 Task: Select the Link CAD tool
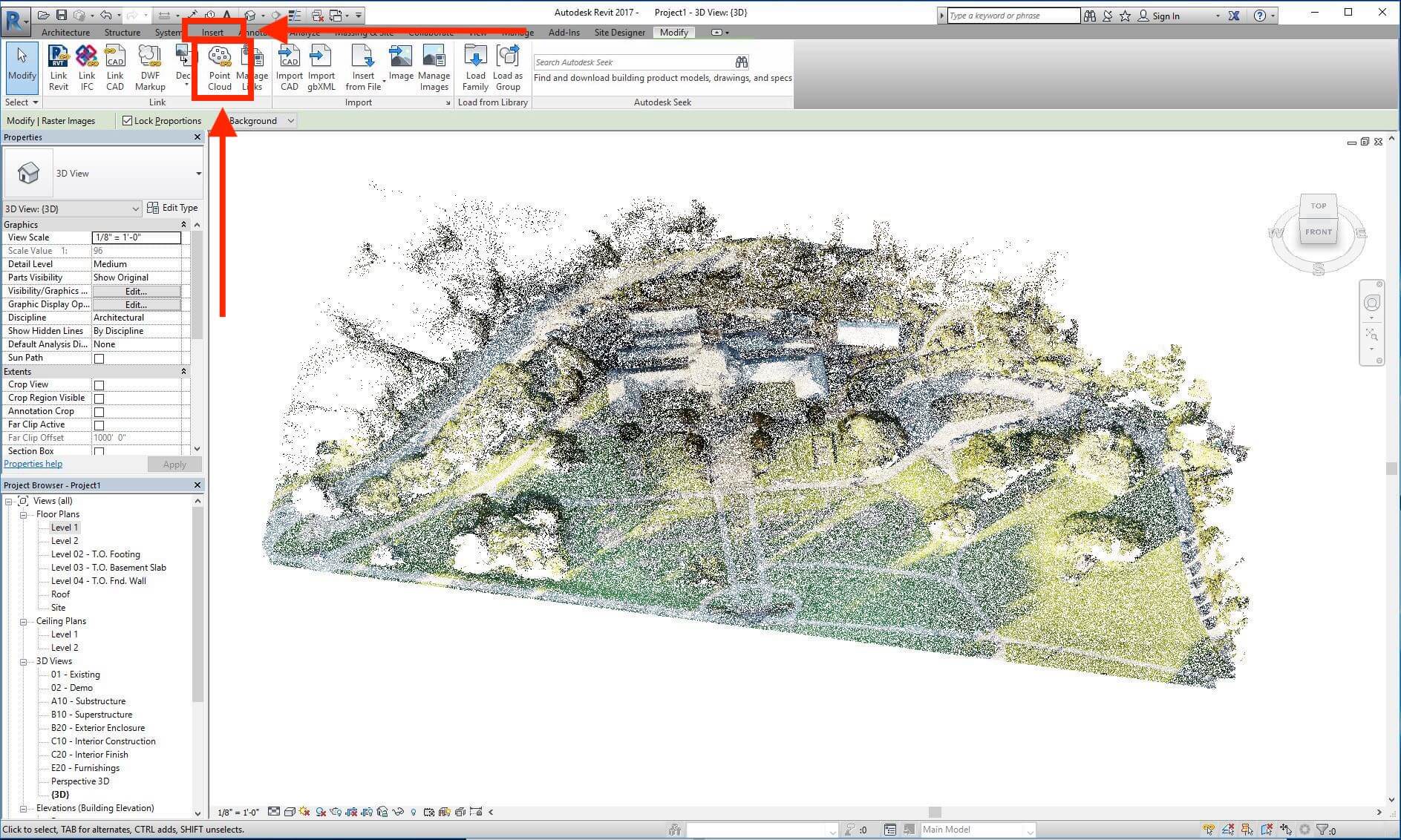coord(115,68)
